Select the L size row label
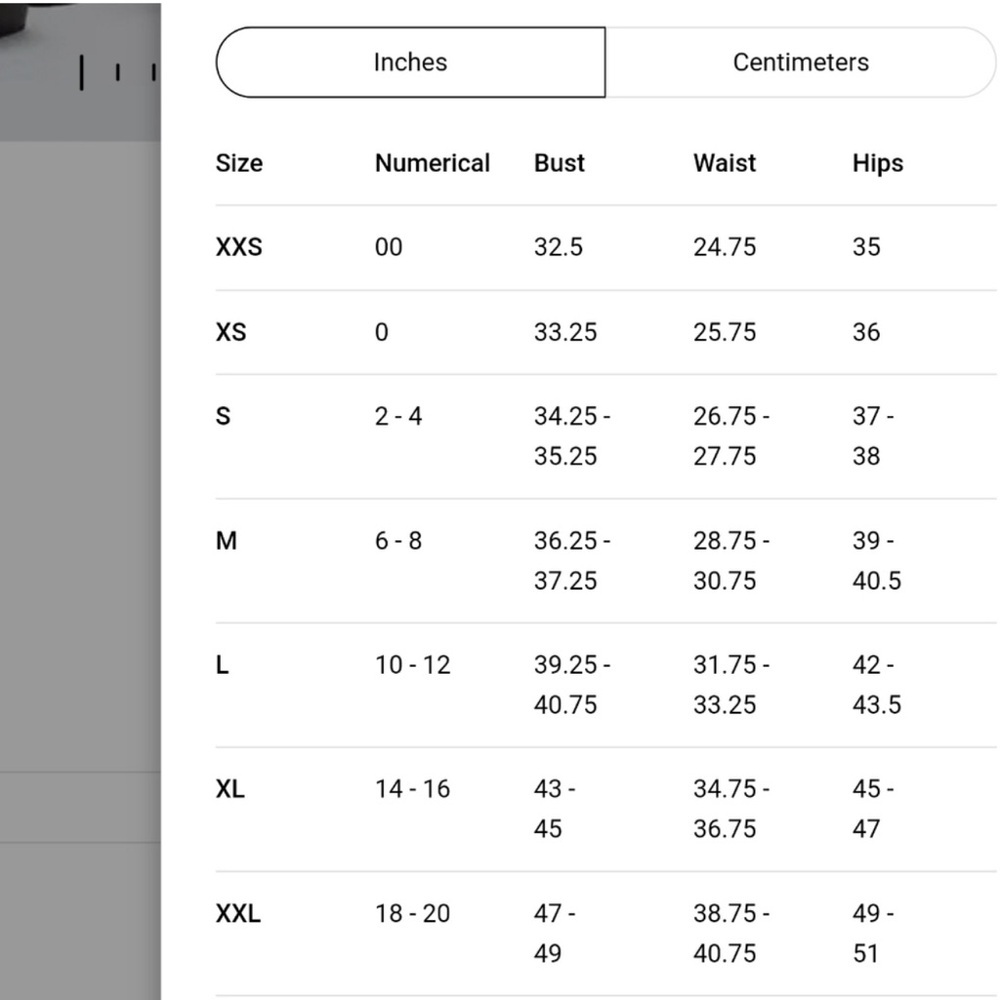Screen dimensions: 1000x1000 (x=222, y=665)
